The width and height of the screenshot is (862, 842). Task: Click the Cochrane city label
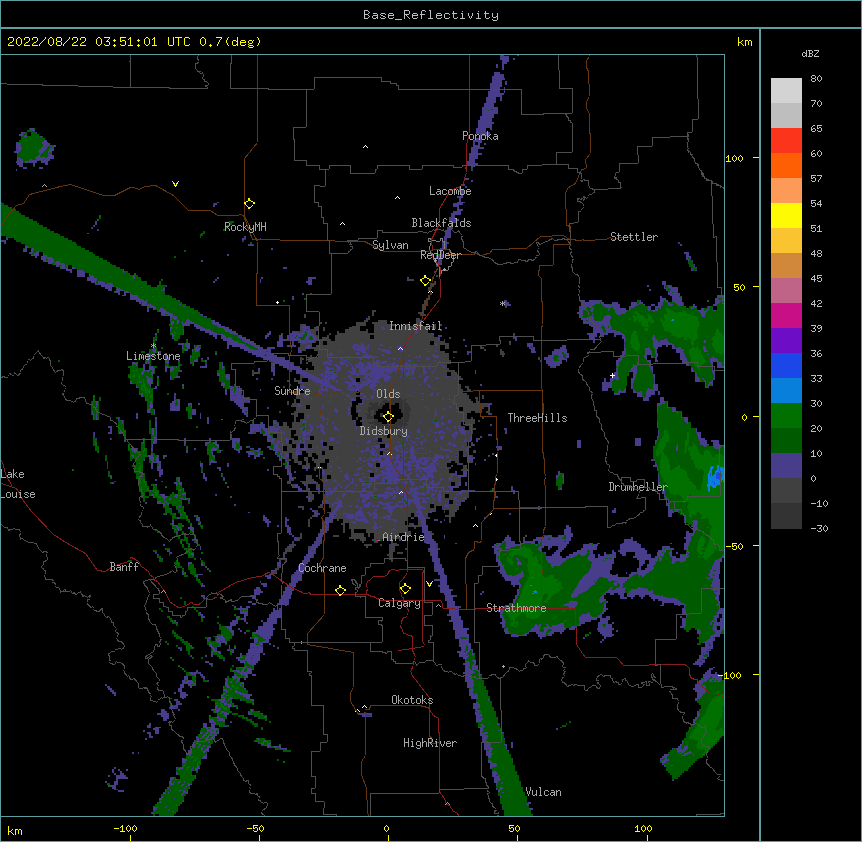click(x=322, y=568)
